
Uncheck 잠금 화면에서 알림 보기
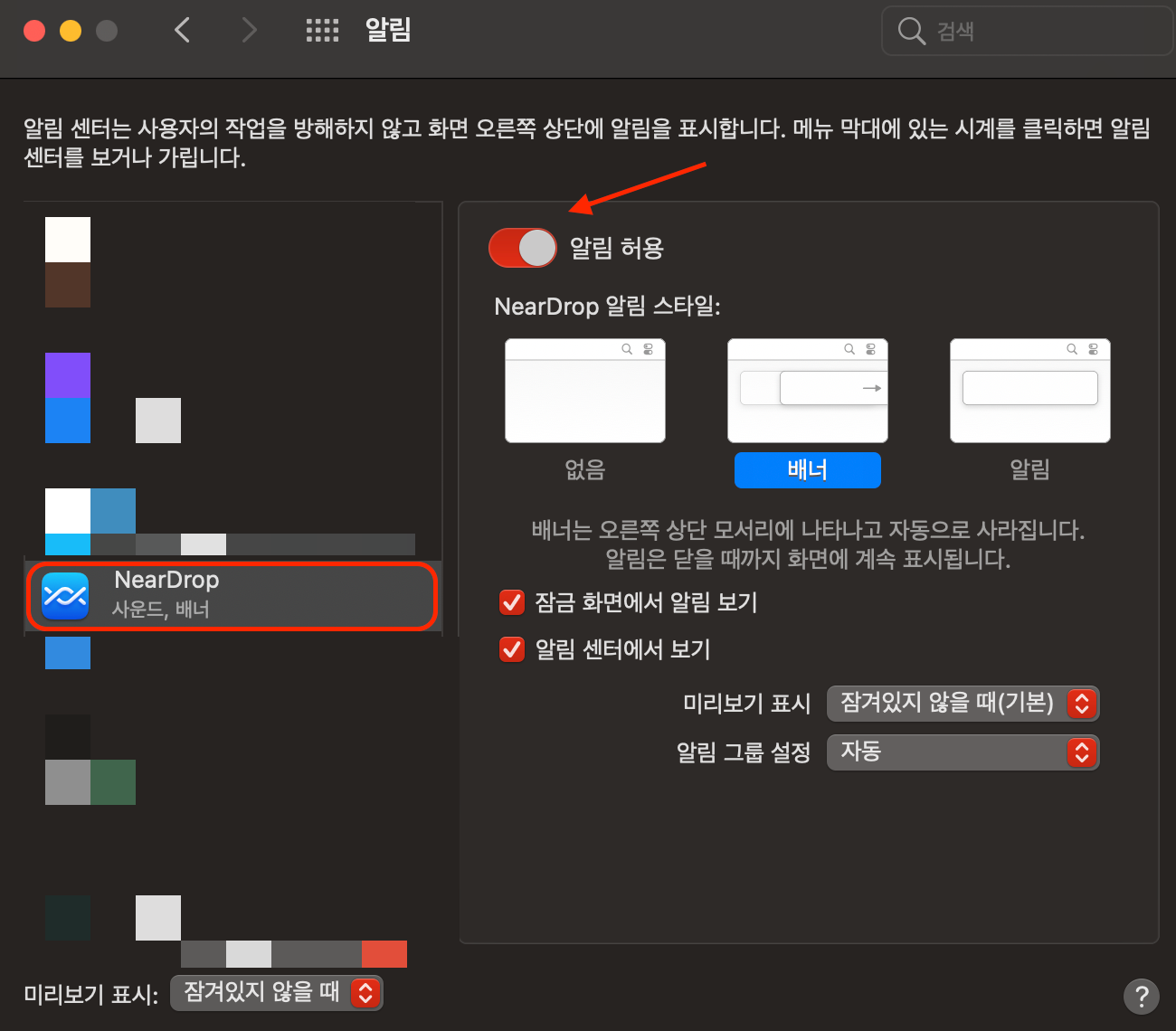click(x=512, y=602)
